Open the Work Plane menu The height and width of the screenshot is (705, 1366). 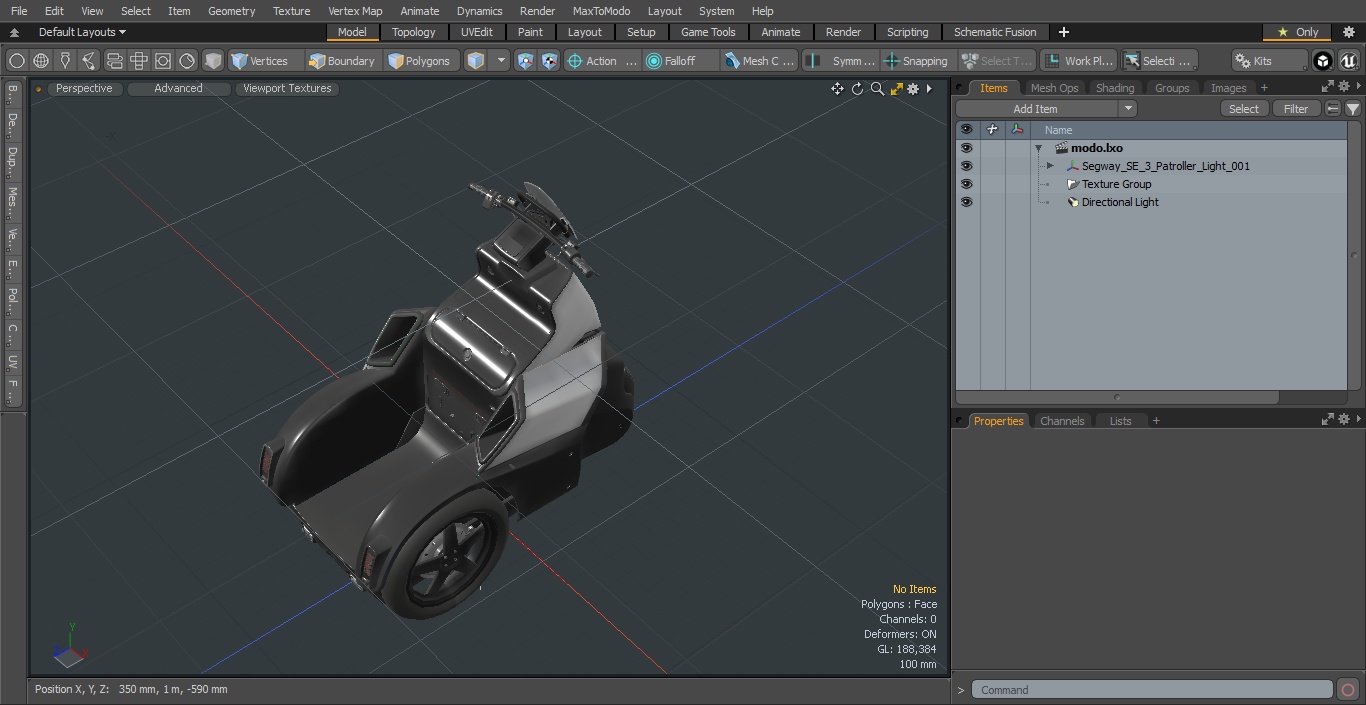point(1078,61)
